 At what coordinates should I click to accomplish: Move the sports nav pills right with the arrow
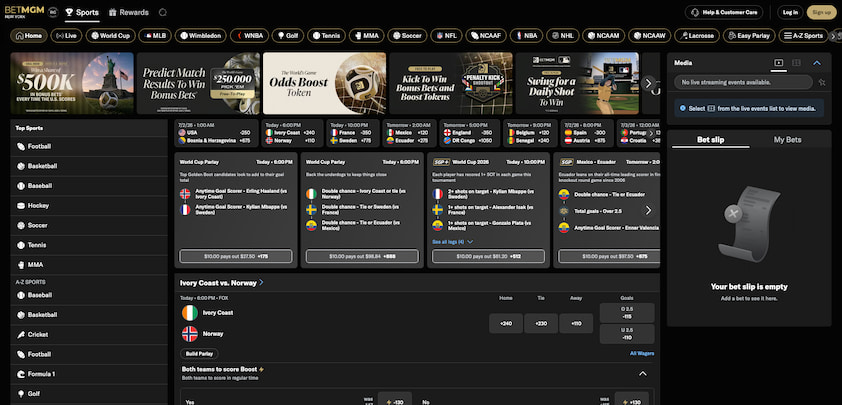coord(833,36)
